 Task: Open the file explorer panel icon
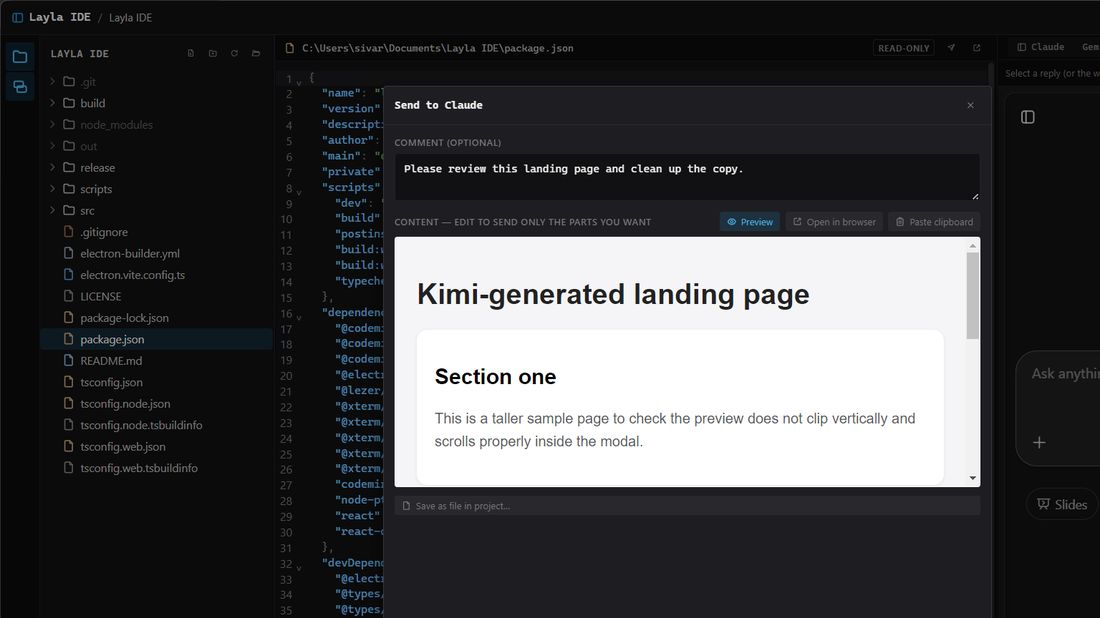[20, 57]
